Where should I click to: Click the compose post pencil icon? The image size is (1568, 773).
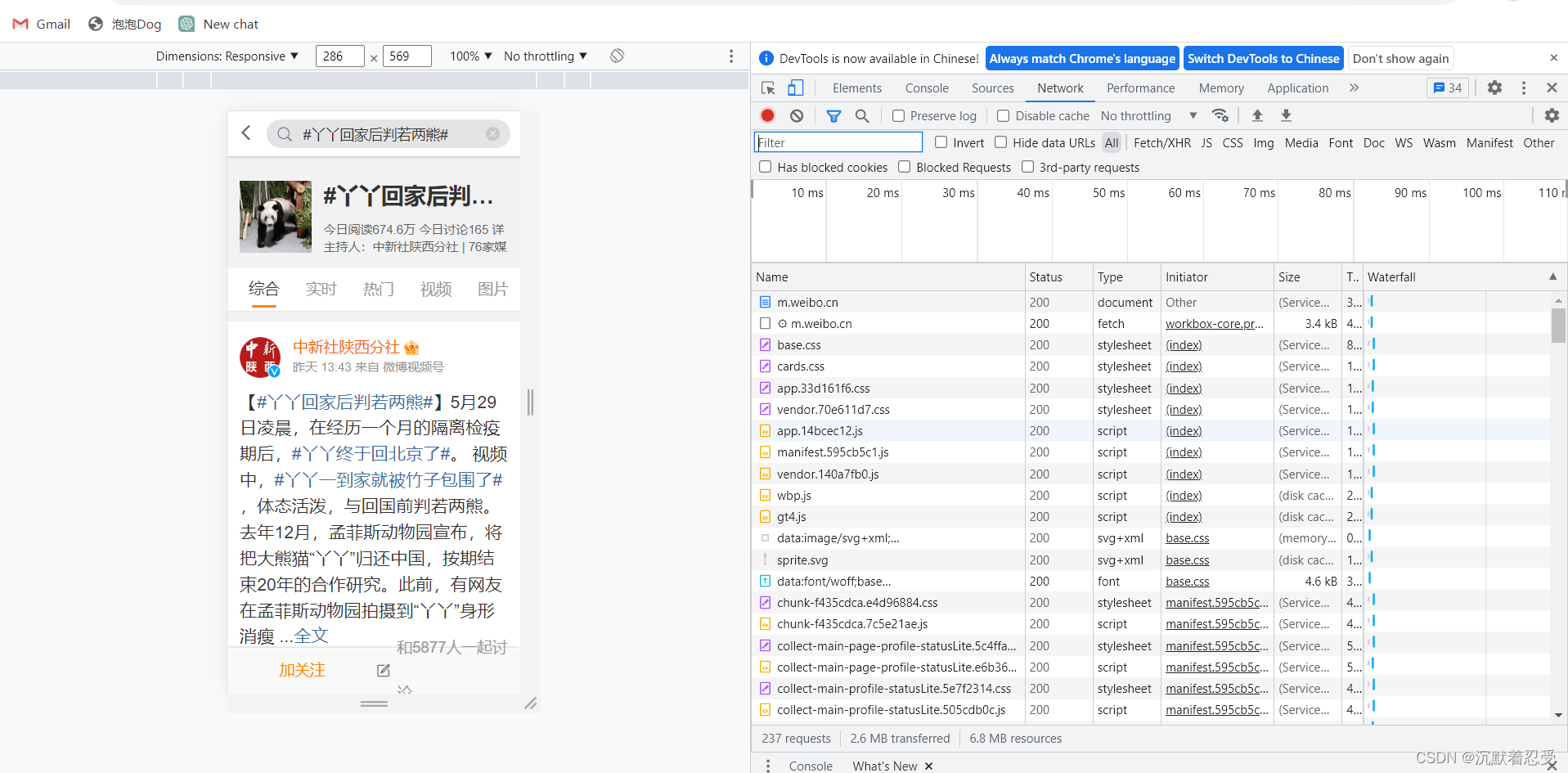pos(383,670)
